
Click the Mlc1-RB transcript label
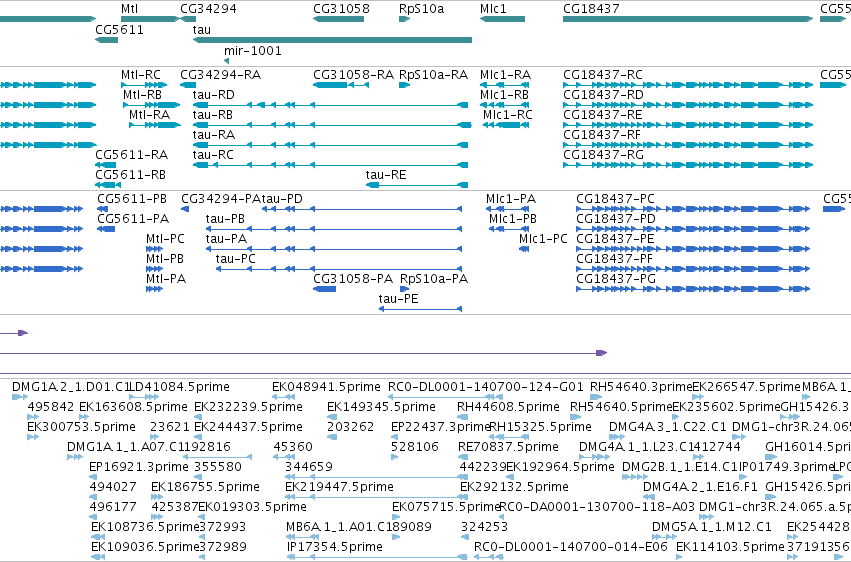tap(504, 94)
